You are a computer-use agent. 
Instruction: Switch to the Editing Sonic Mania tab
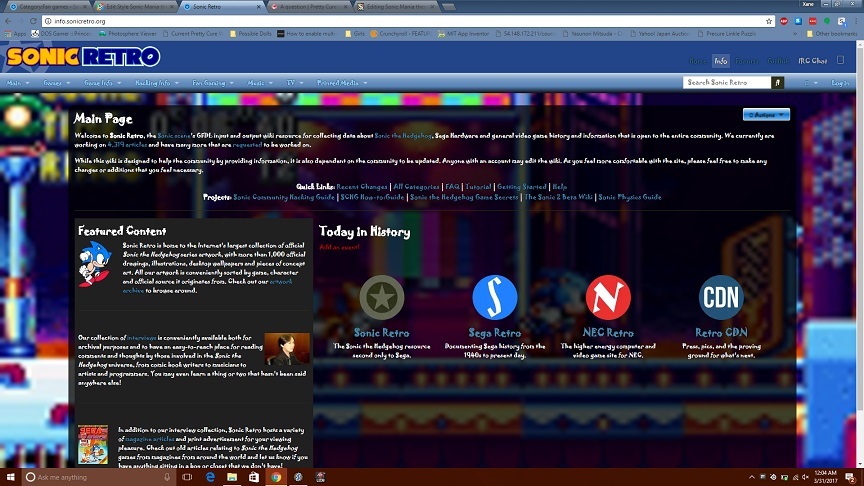click(x=397, y=7)
